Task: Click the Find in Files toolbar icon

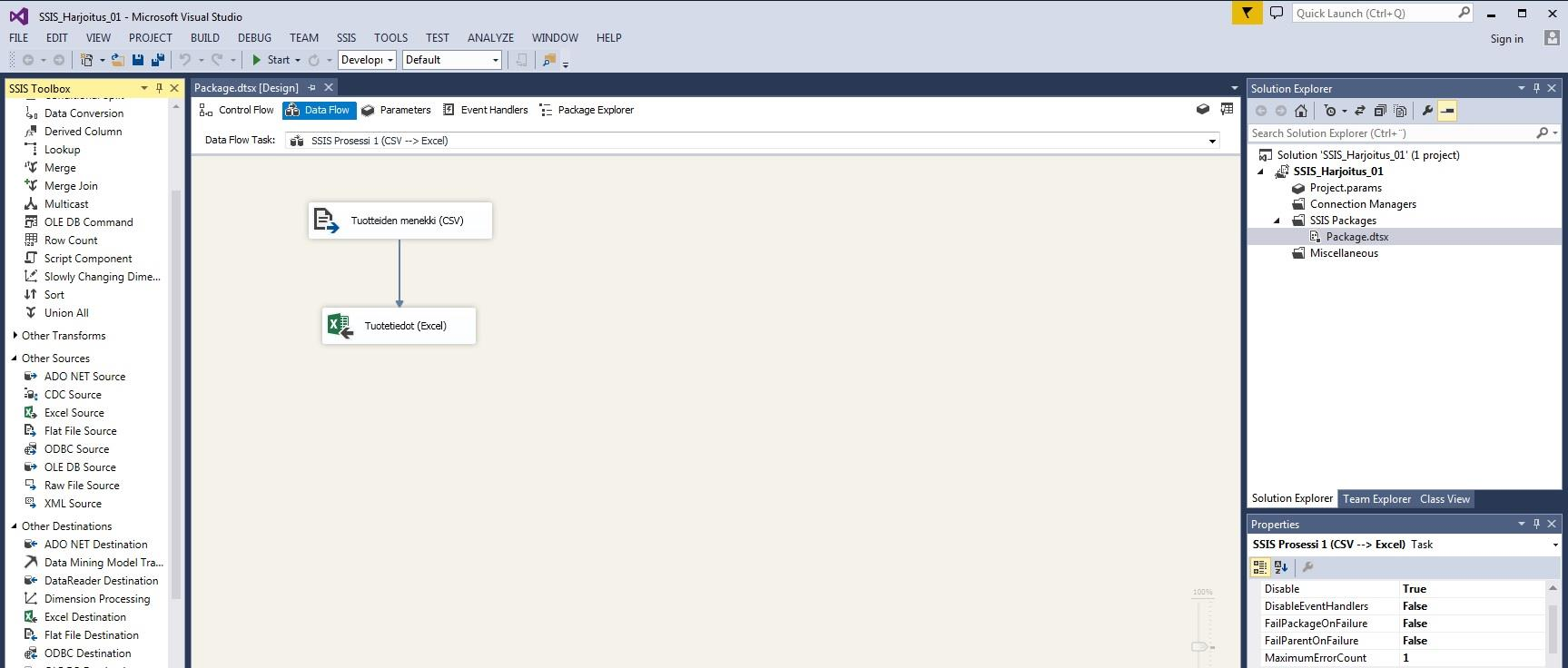Action: 548,60
